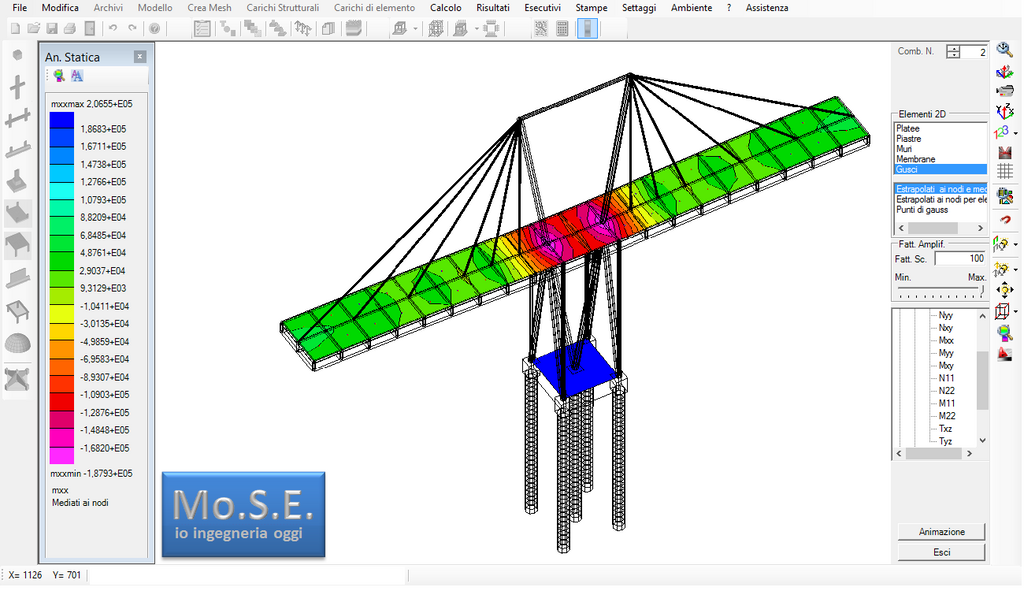Toggle the highlighted vertical bar toolbar button
This screenshot has height=591, width=1024.
click(x=587, y=29)
